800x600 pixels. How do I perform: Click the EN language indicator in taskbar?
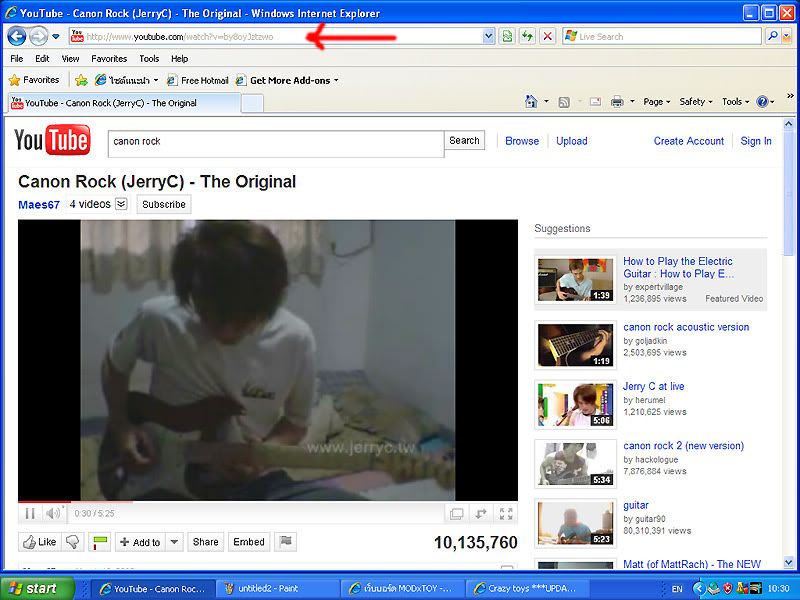pos(677,589)
